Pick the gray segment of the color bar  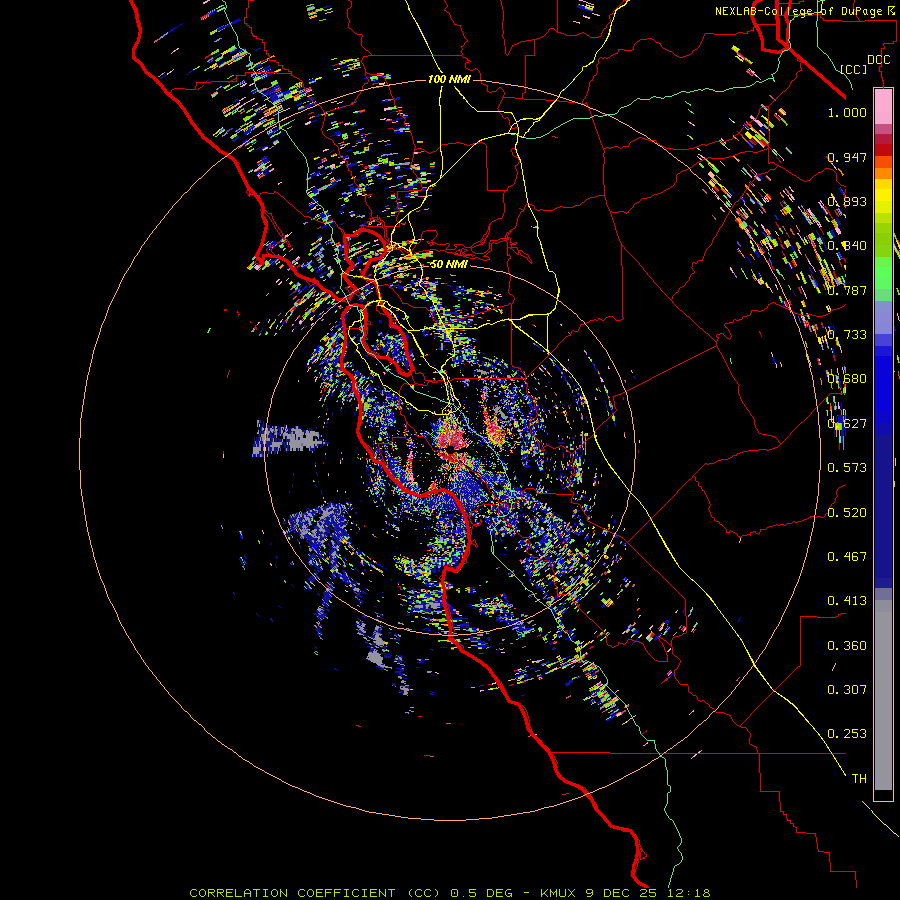[883, 695]
